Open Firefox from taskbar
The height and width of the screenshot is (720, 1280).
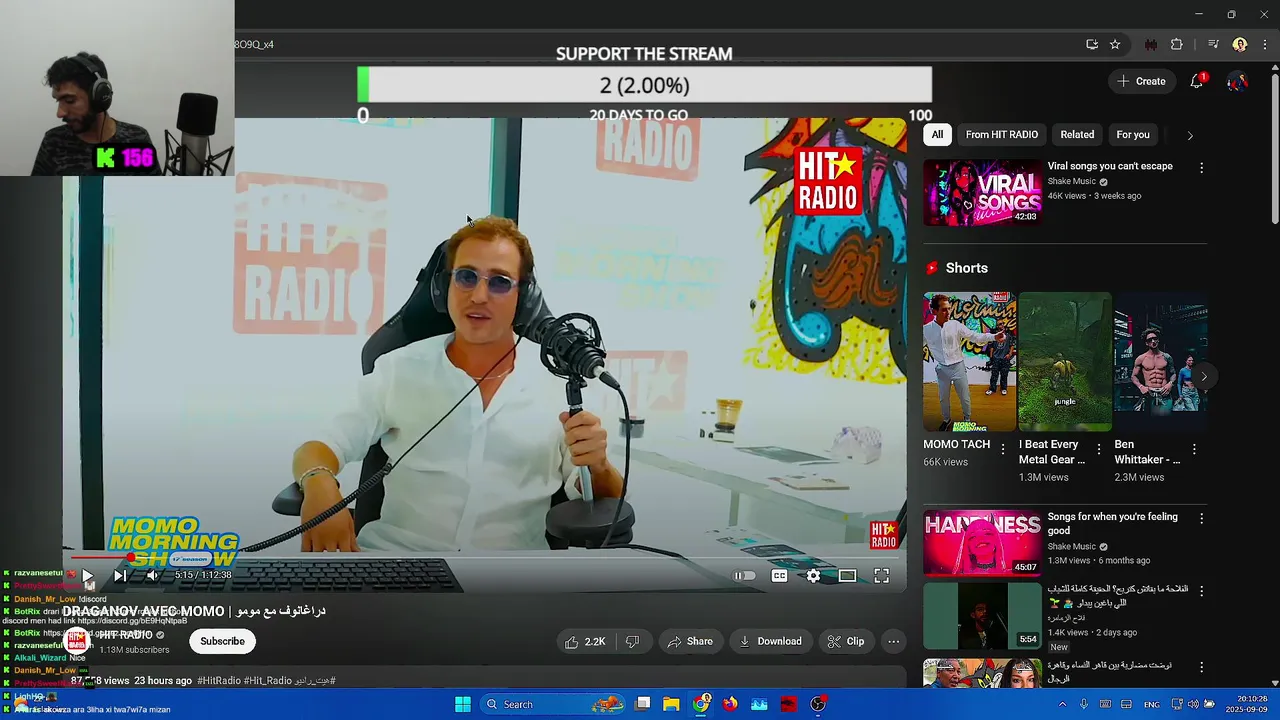[x=730, y=704]
